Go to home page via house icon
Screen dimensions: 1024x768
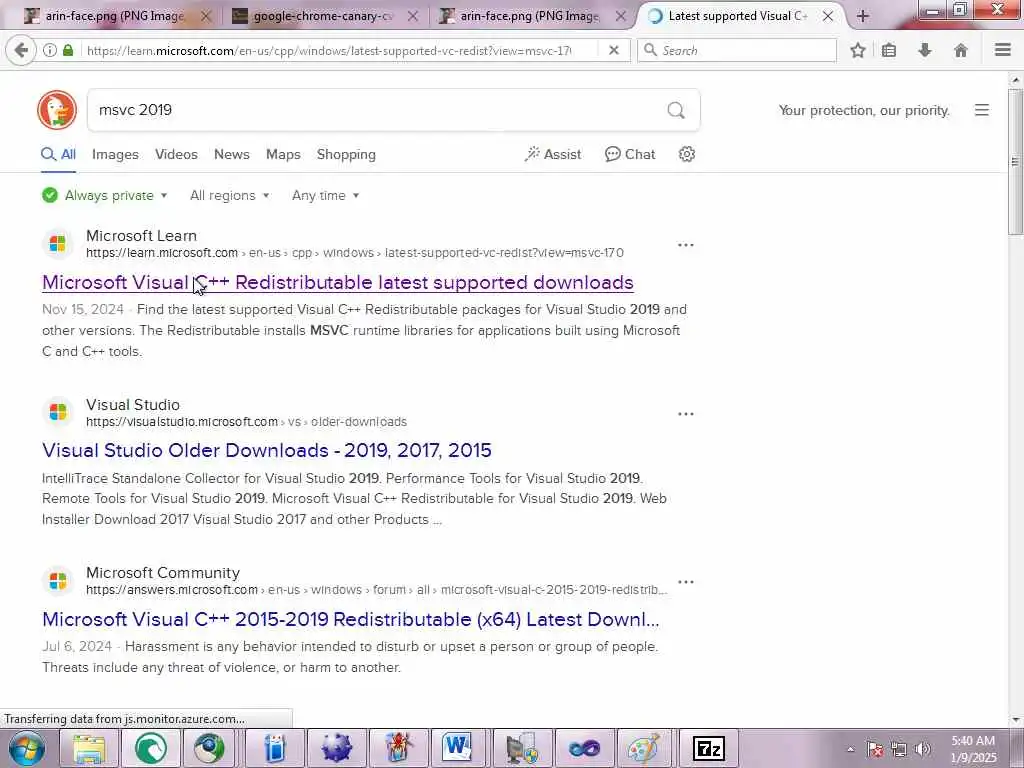(961, 50)
